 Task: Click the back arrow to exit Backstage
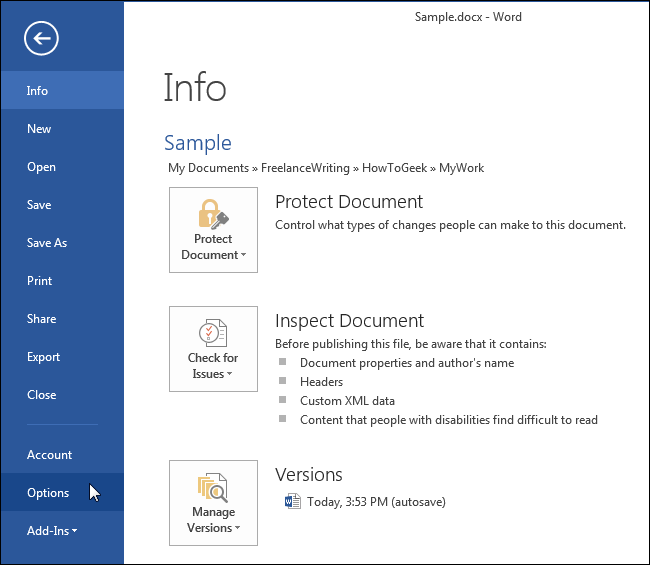pos(41,39)
